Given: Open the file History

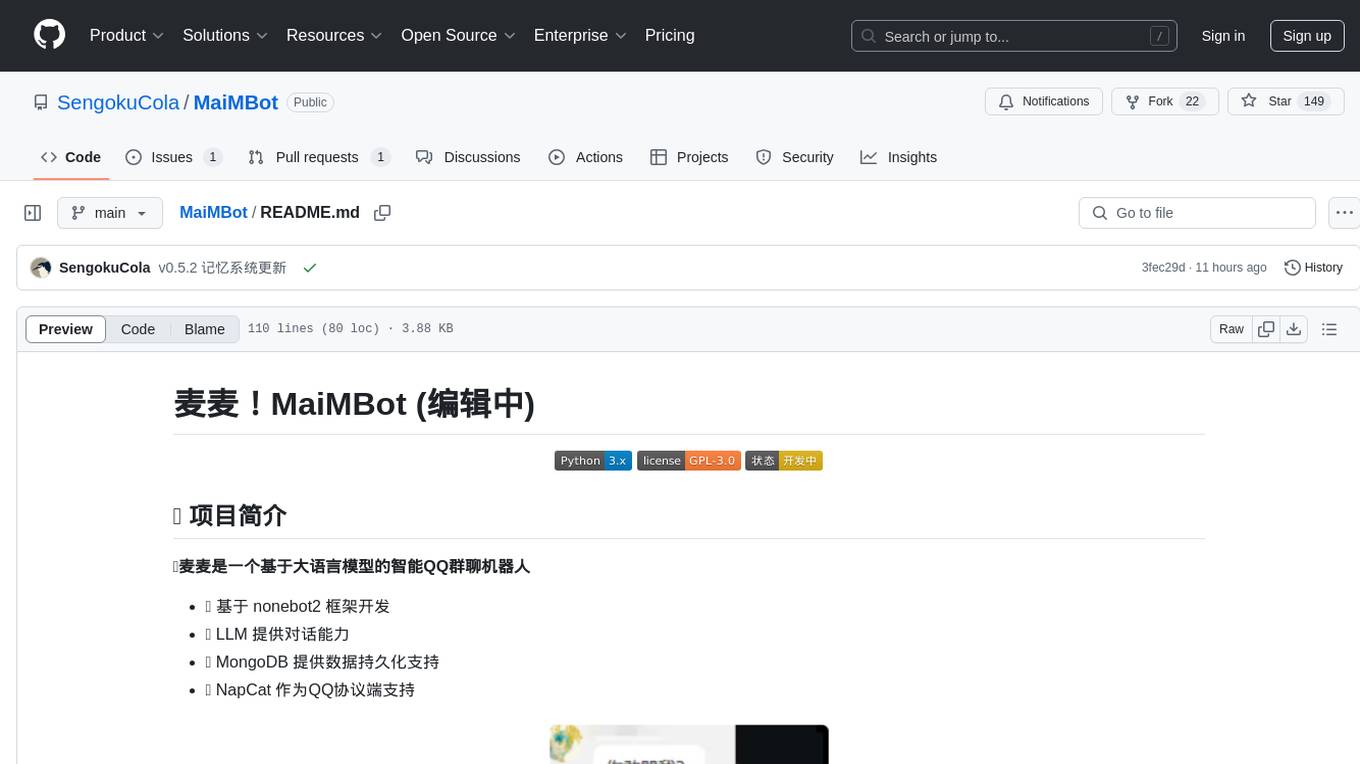Looking at the screenshot, I should click(1313, 268).
